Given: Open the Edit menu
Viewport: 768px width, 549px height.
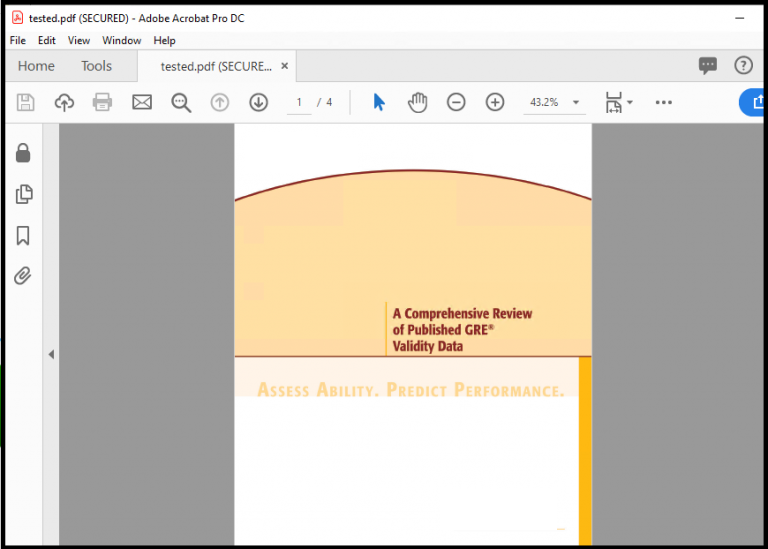Looking at the screenshot, I should [47, 41].
